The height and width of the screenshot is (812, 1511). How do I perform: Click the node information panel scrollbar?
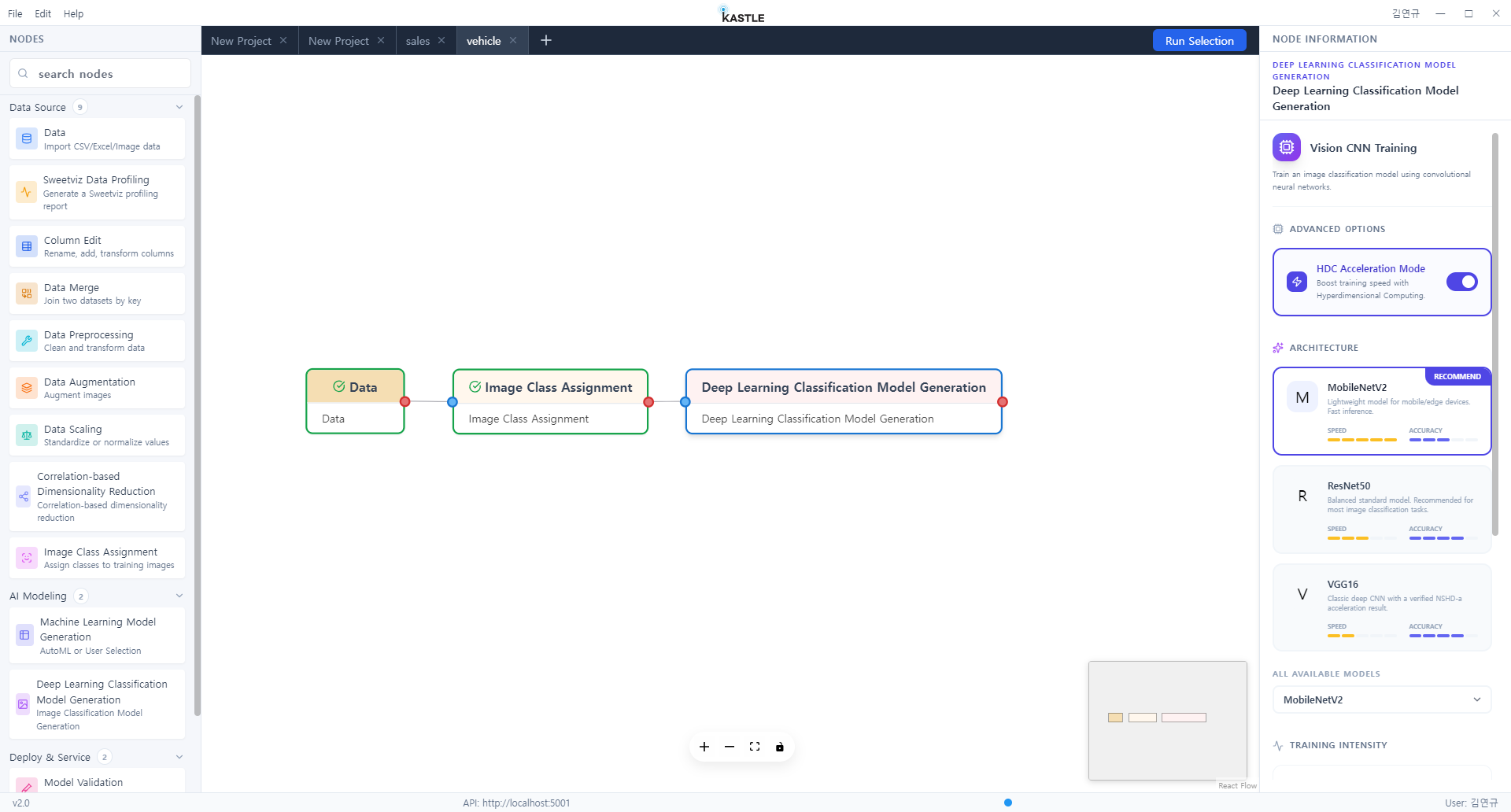pos(1495,334)
